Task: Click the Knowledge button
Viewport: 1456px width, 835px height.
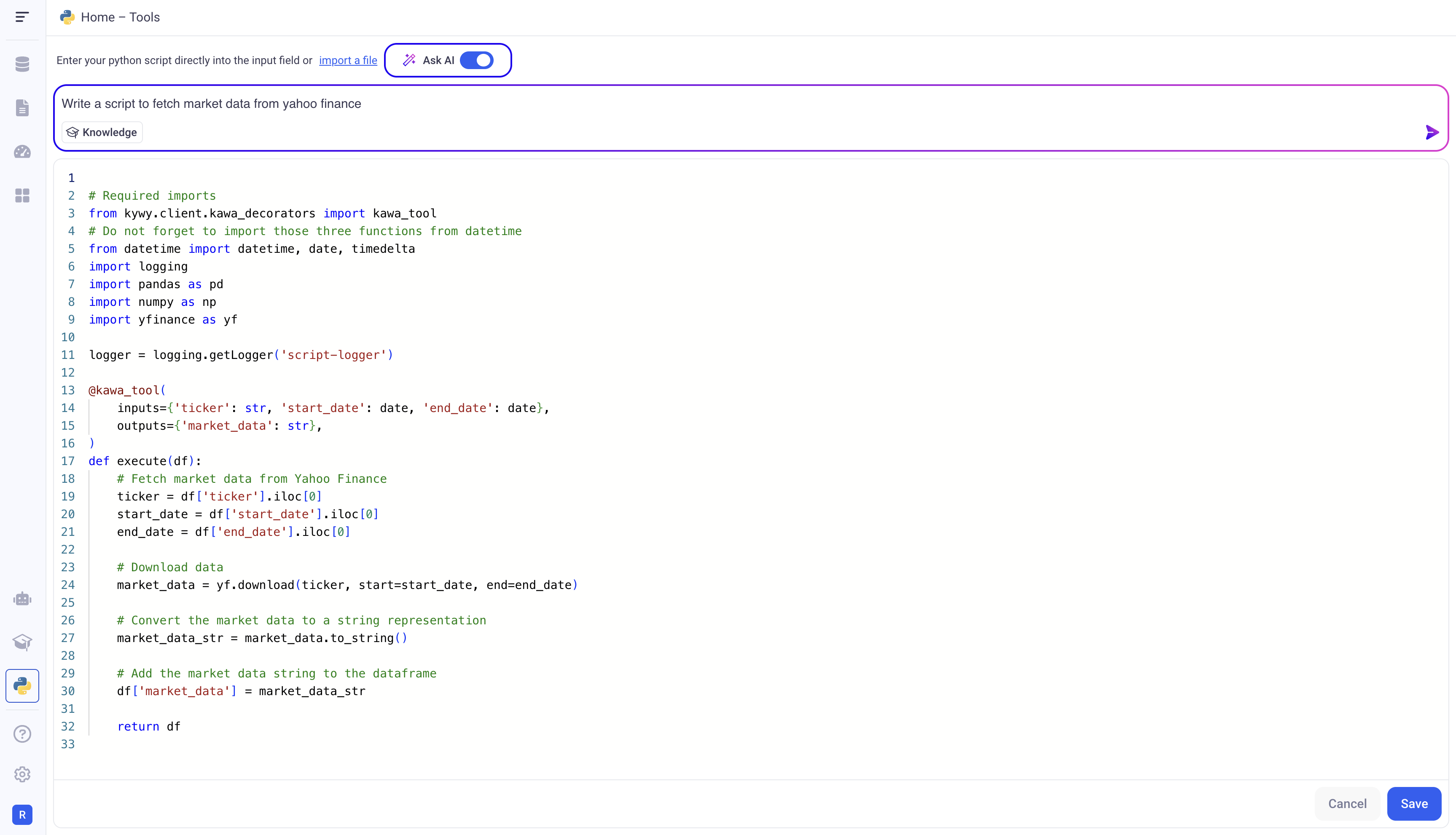Action: pos(102,132)
